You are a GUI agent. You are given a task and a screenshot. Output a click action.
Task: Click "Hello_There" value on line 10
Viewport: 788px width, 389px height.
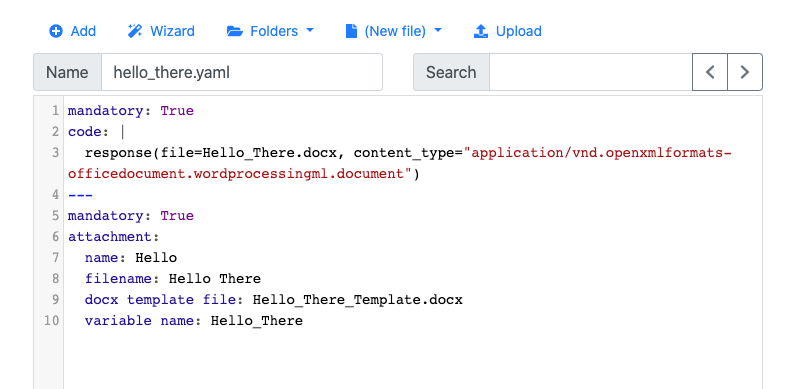point(257,321)
